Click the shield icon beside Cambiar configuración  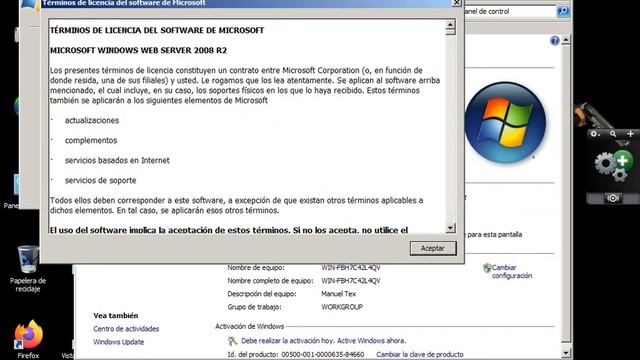tap(487, 268)
